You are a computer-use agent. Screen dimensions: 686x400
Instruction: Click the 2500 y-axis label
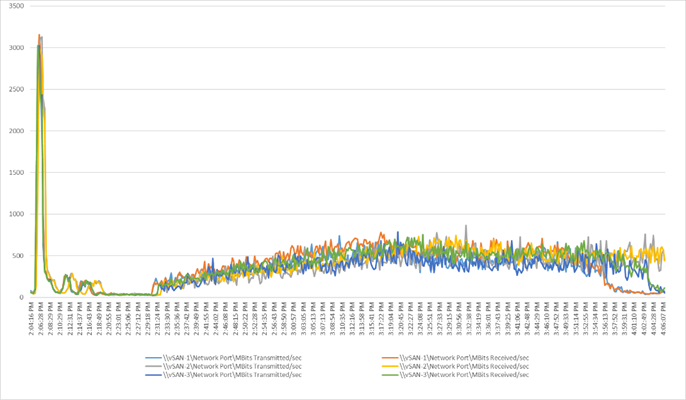[16, 89]
